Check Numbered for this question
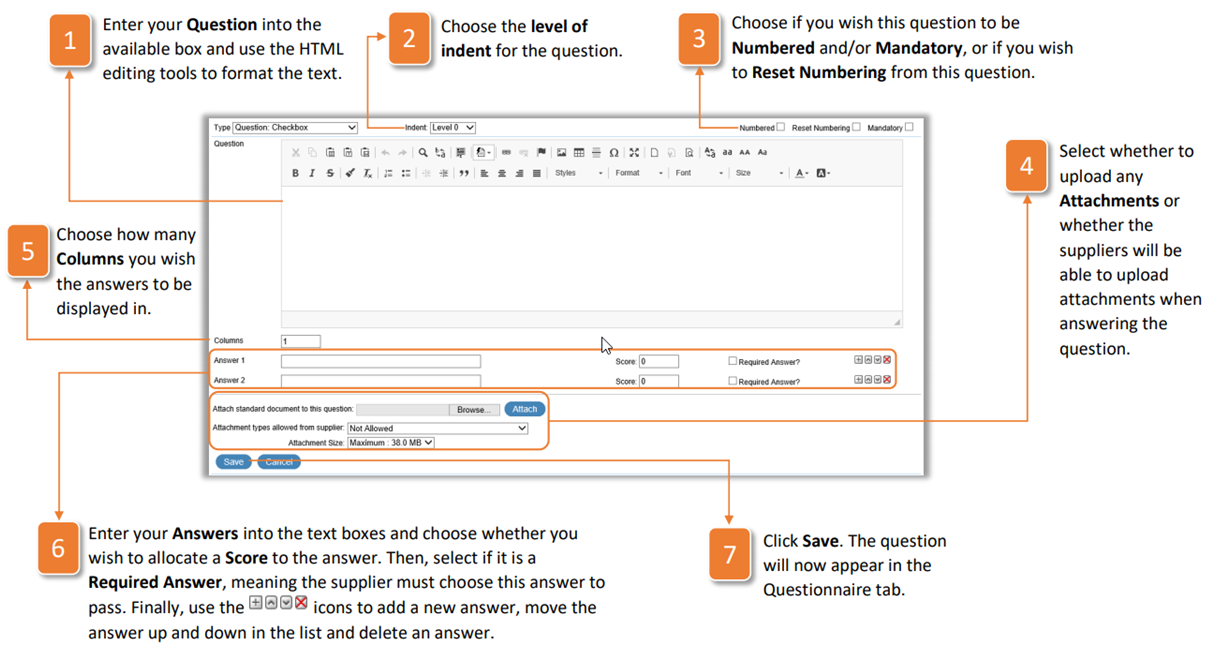1209x650 pixels. (x=780, y=129)
